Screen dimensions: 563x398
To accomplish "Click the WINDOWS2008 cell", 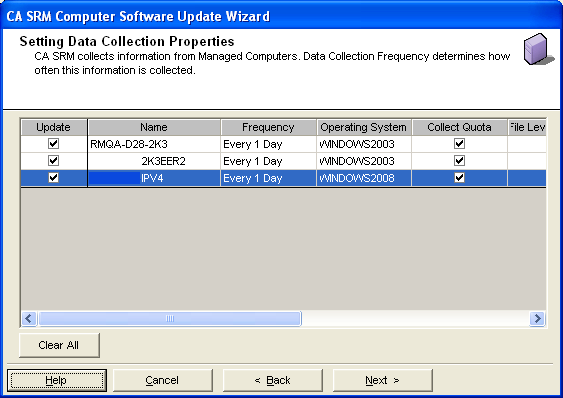I will click(364, 178).
